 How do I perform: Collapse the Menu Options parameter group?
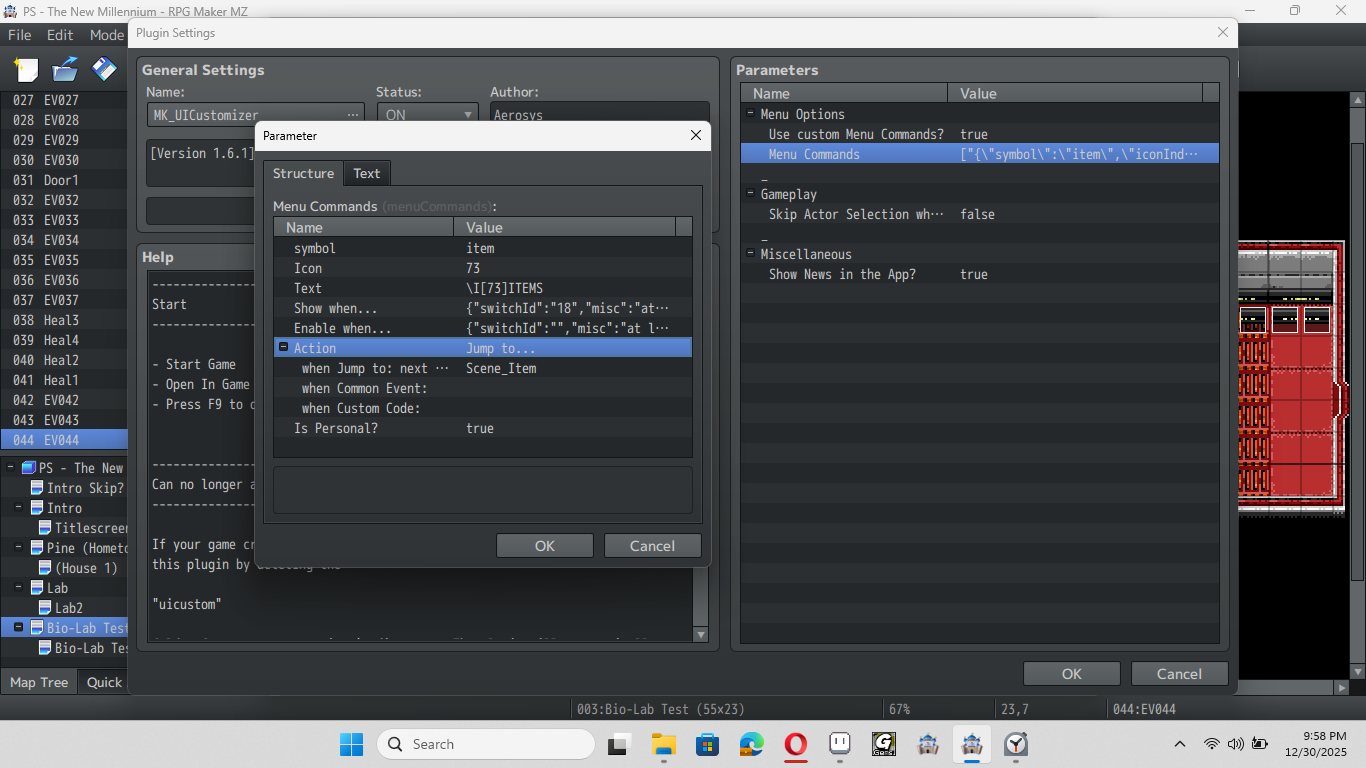click(x=750, y=114)
